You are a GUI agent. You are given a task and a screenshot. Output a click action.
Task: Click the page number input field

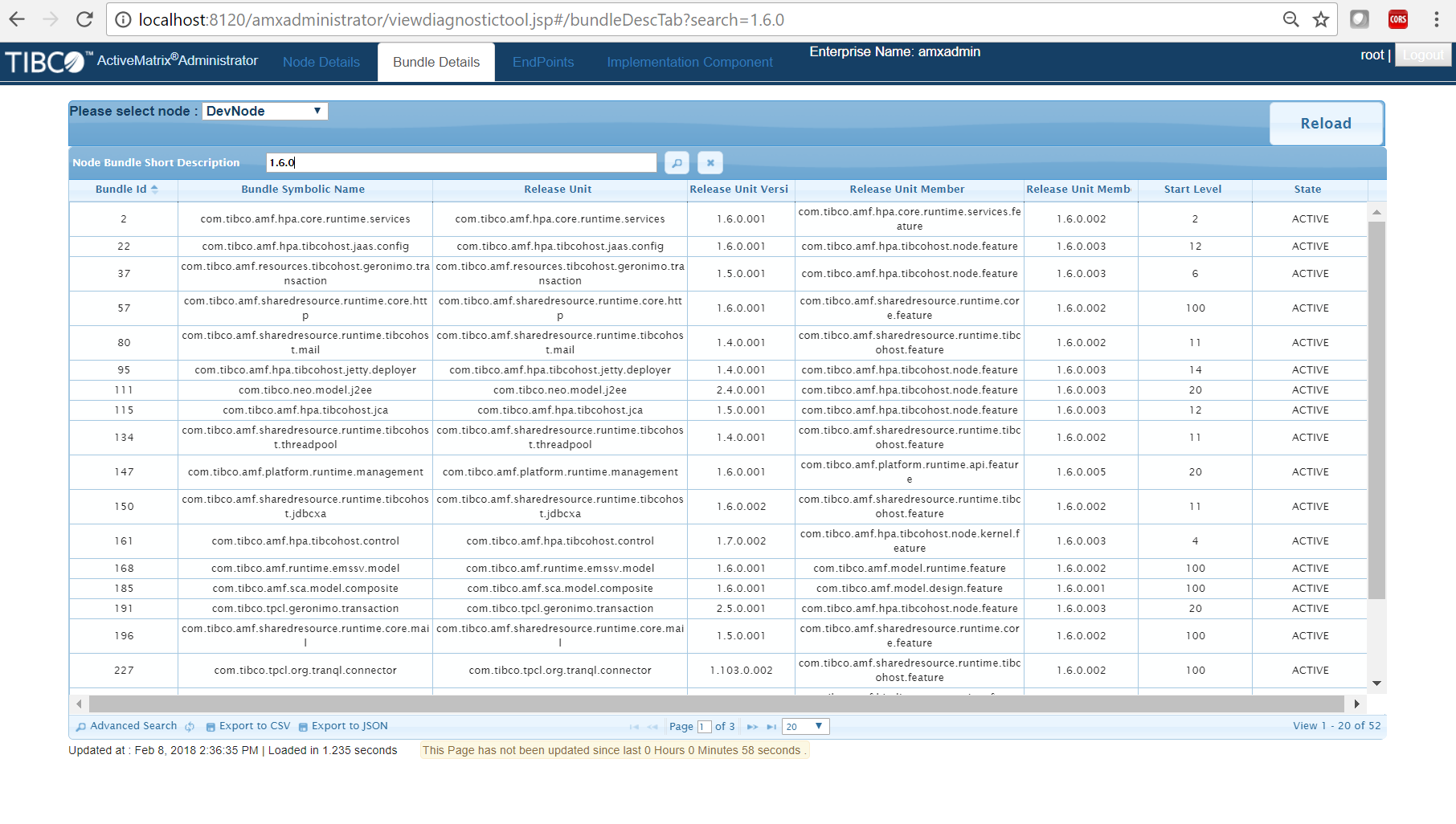coord(705,727)
